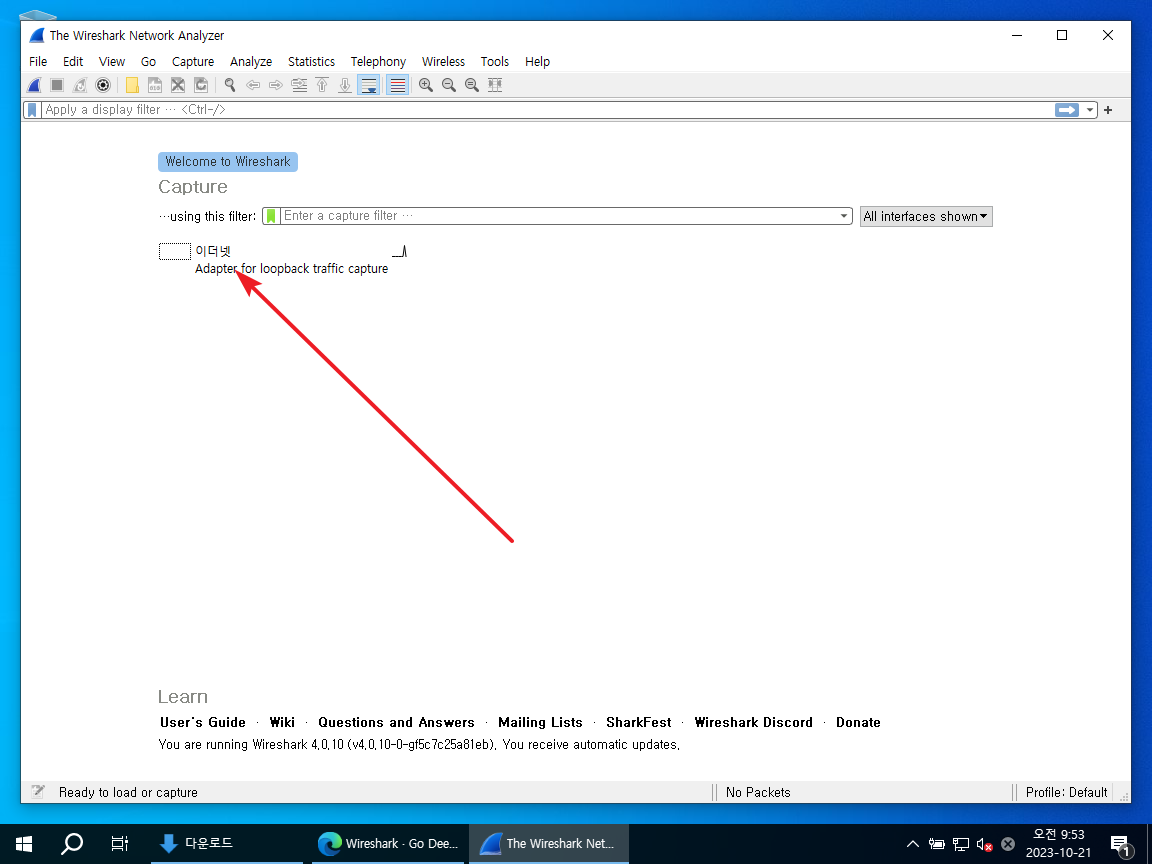Find a packet with magnifier icon

point(230,85)
